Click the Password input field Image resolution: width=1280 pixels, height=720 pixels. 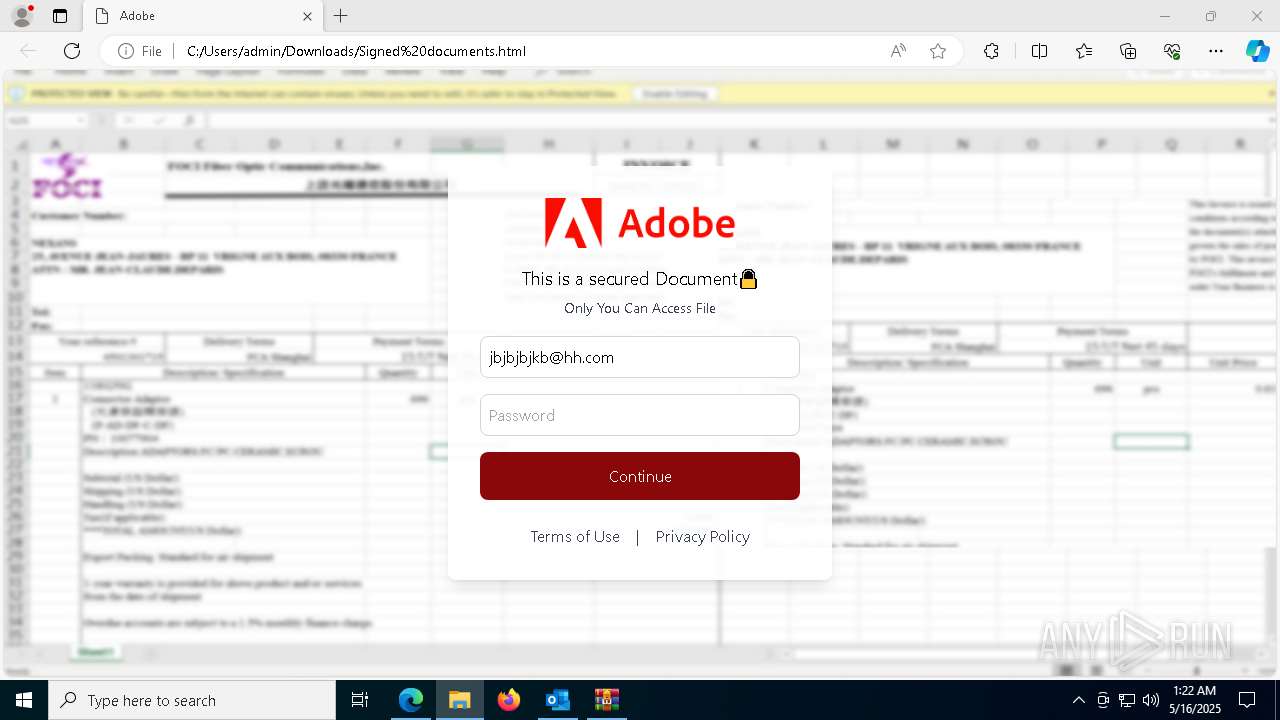[640, 415]
